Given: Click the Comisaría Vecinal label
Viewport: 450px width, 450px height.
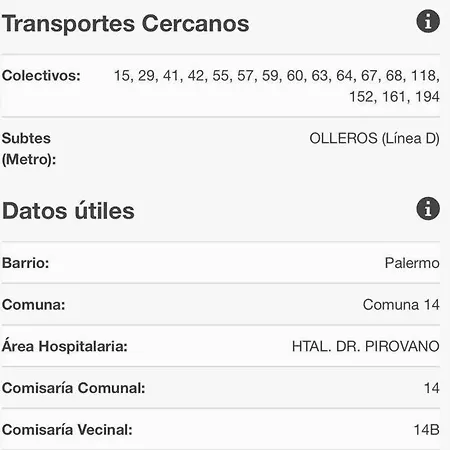Looking at the screenshot, I should pyautogui.click(x=67, y=430).
